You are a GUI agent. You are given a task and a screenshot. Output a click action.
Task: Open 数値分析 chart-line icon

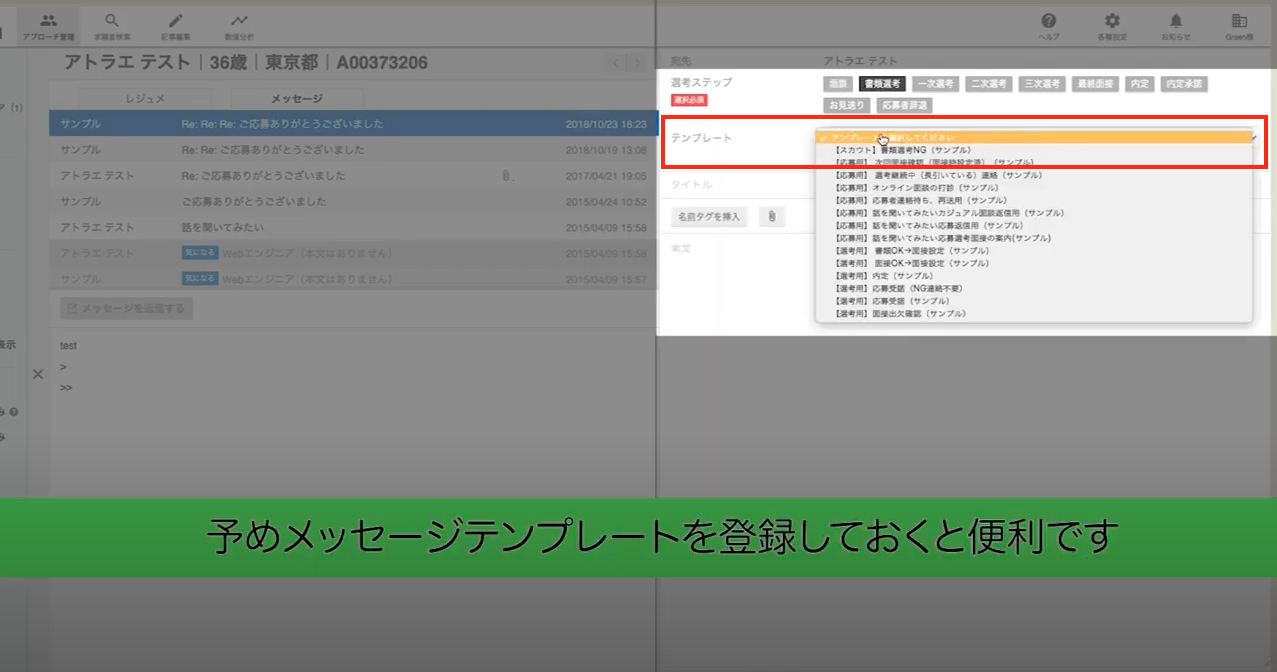coord(239,20)
